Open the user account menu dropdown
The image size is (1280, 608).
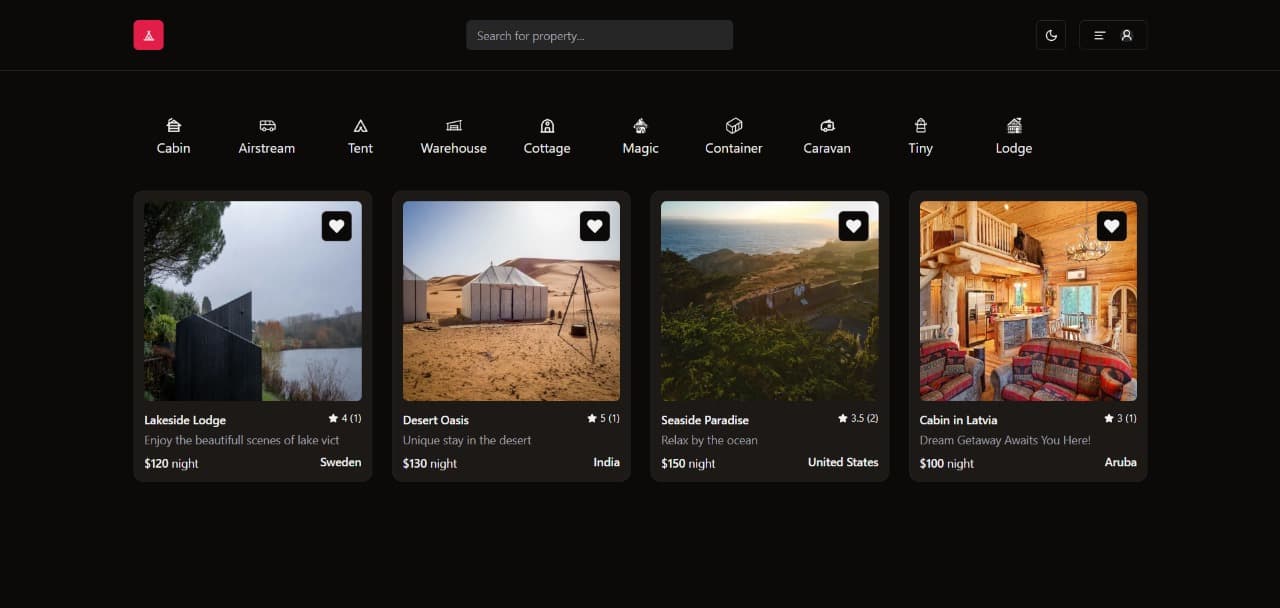(1113, 35)
